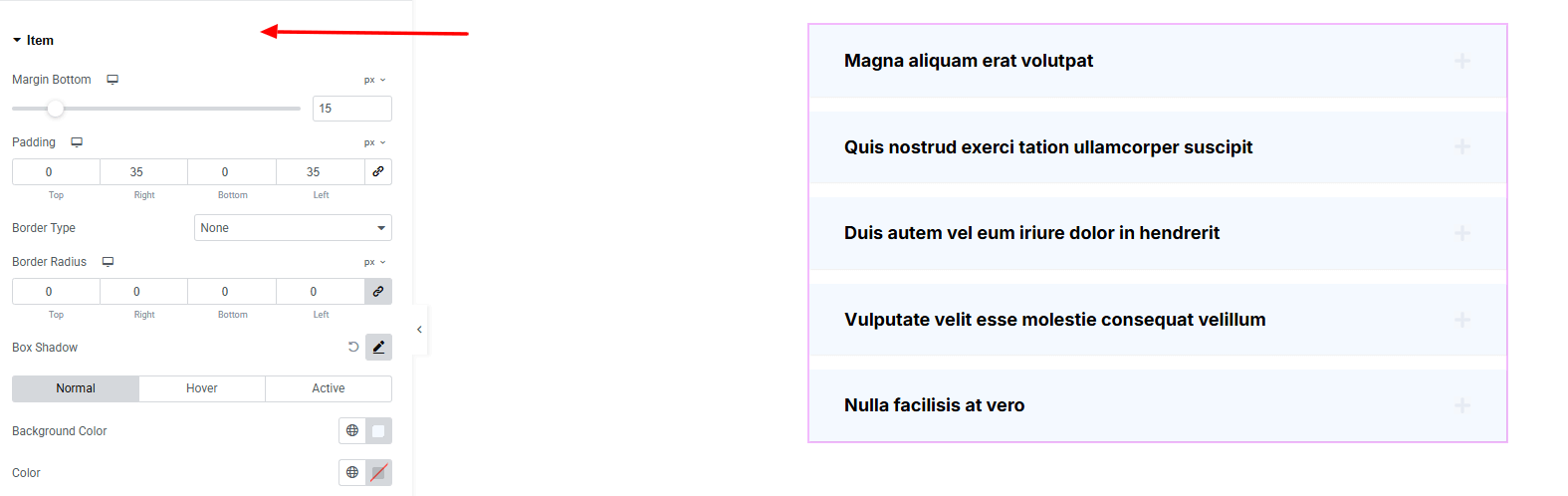Open the Border Type dropdown
The height and width of the screenshot is (496, 1568).
click(293, 228)
